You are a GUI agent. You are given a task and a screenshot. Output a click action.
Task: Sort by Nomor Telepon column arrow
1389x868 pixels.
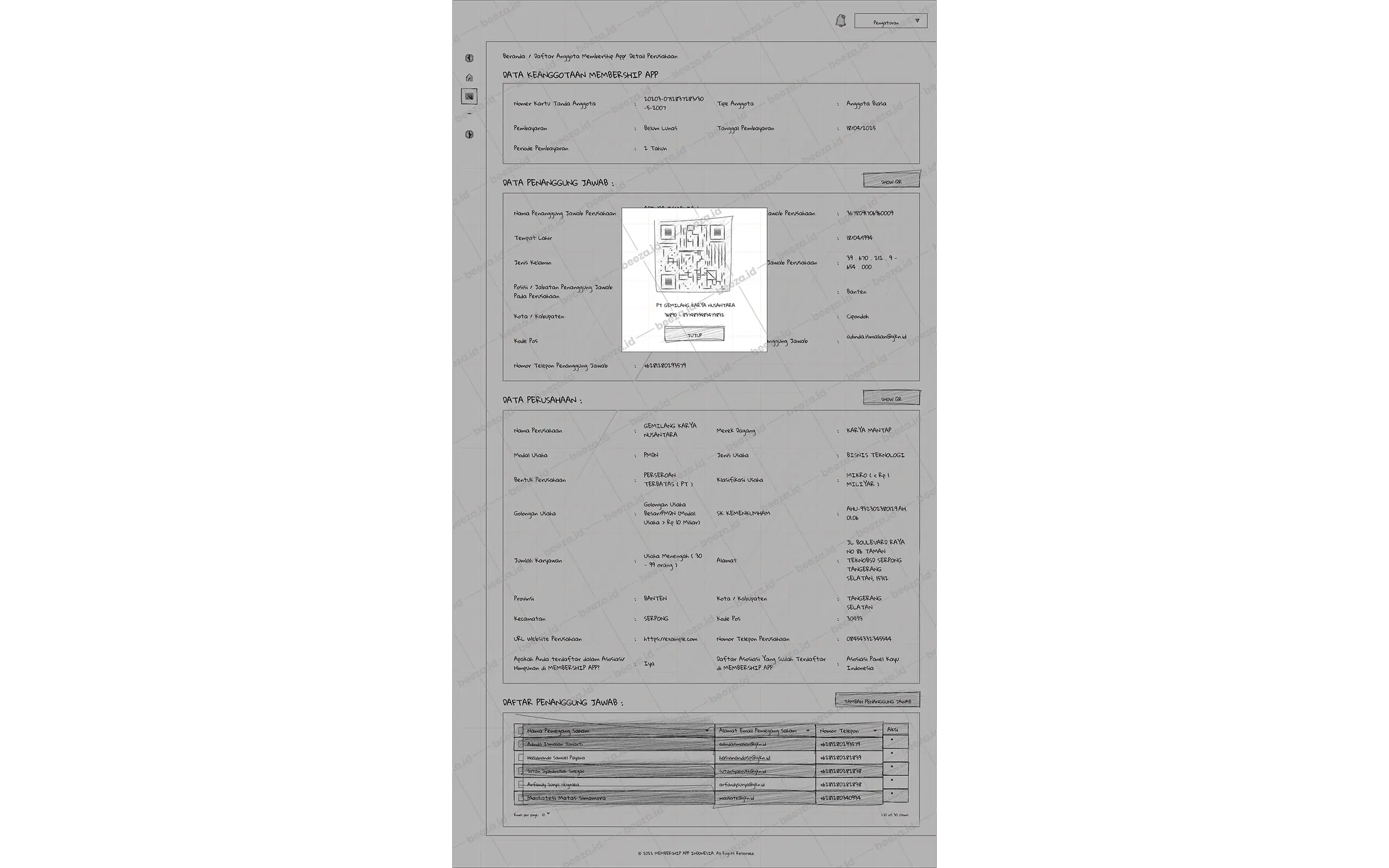pos(875,731)
